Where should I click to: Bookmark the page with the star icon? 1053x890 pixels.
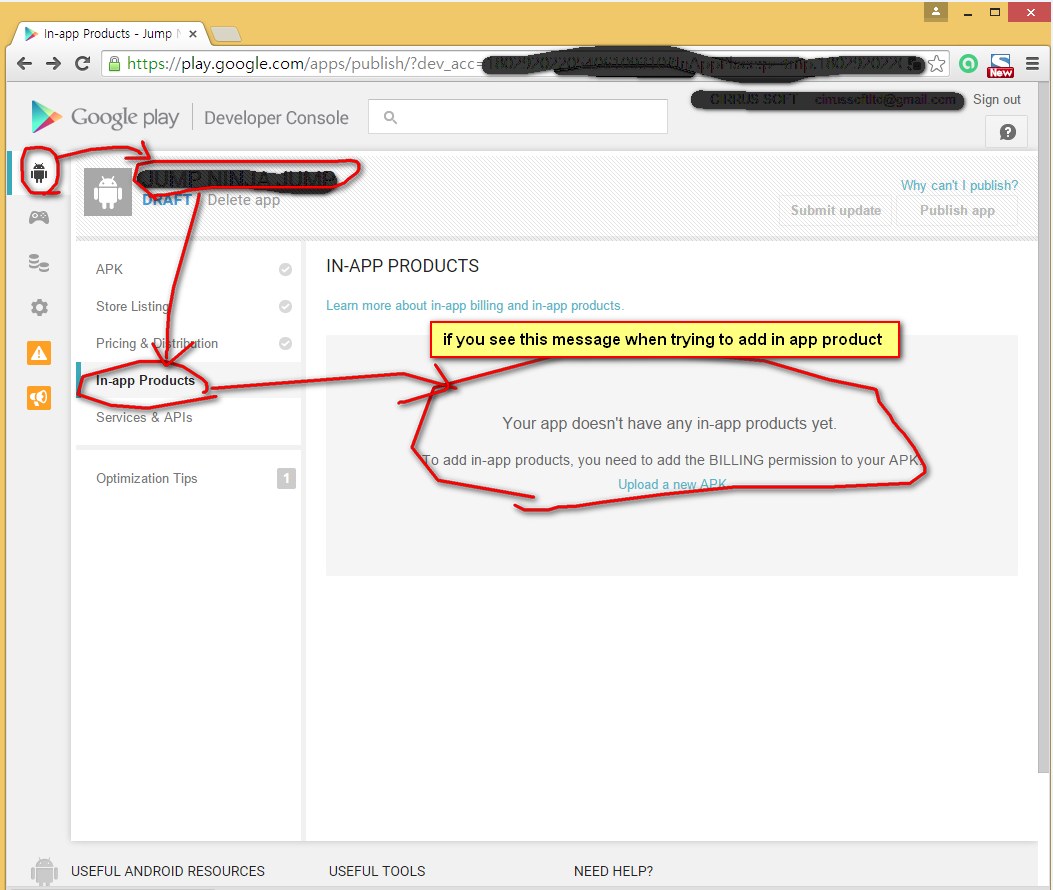936,64
